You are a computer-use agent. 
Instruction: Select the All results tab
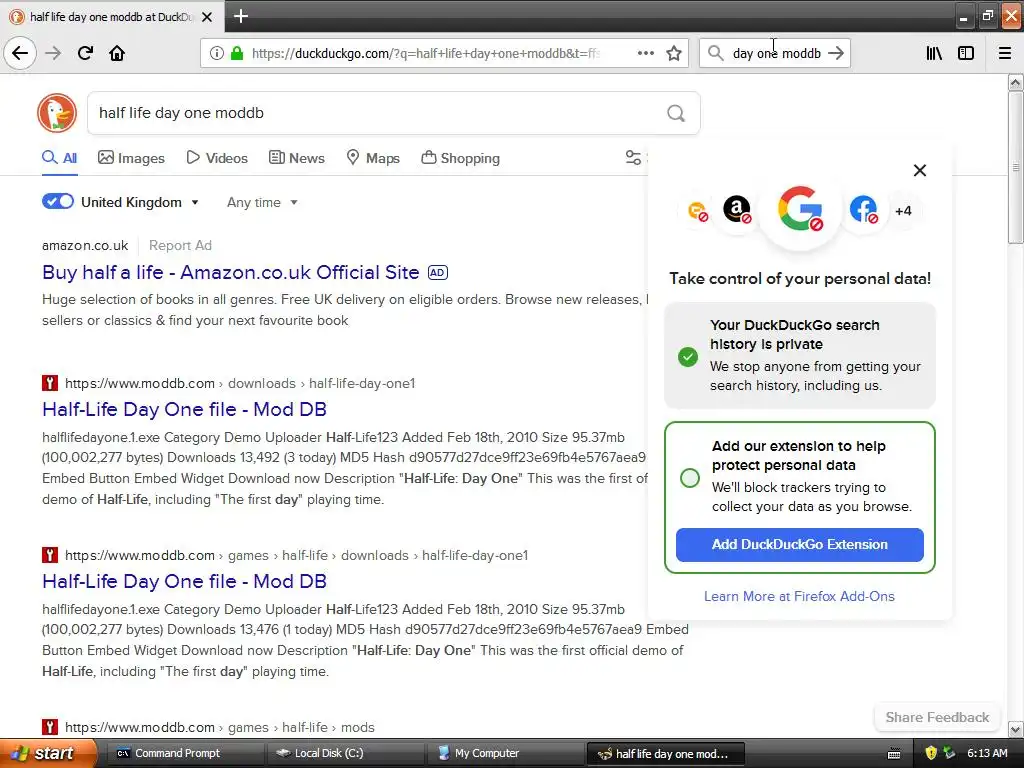(x=59, y=157)
